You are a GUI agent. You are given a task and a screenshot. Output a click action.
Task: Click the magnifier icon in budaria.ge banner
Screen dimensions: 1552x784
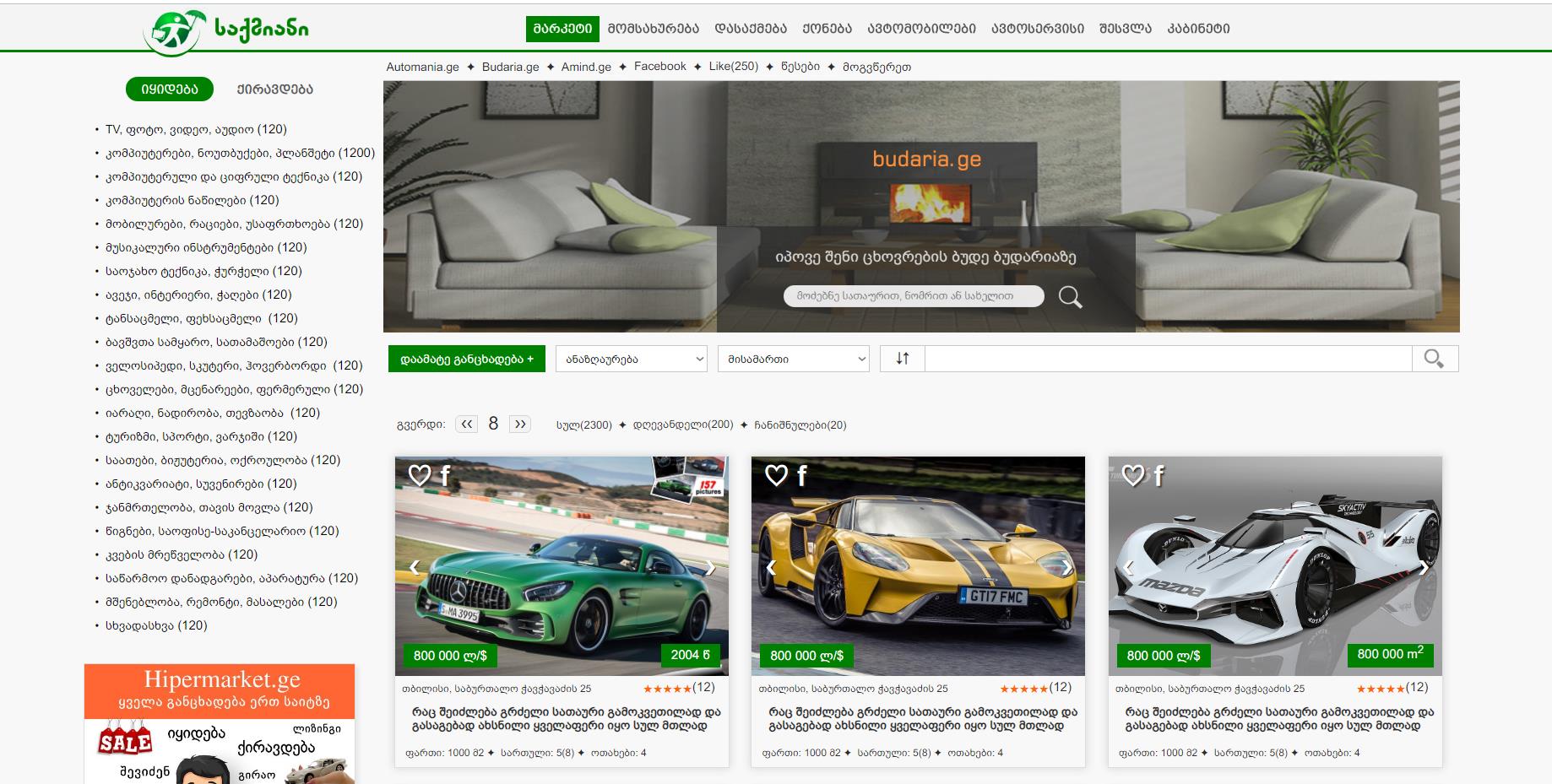point(1070,297)
